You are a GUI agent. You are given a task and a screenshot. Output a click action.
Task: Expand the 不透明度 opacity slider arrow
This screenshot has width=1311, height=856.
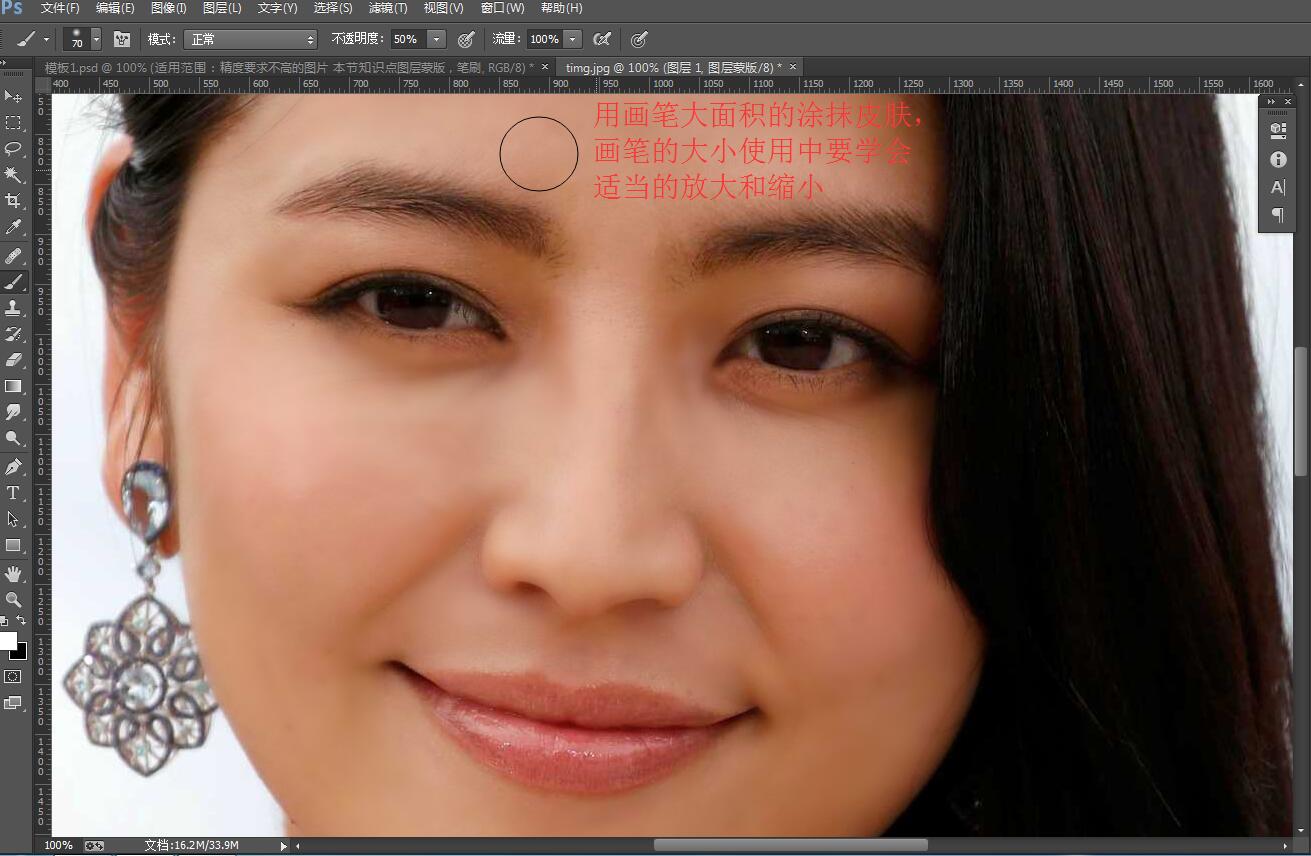click(437, 39)
